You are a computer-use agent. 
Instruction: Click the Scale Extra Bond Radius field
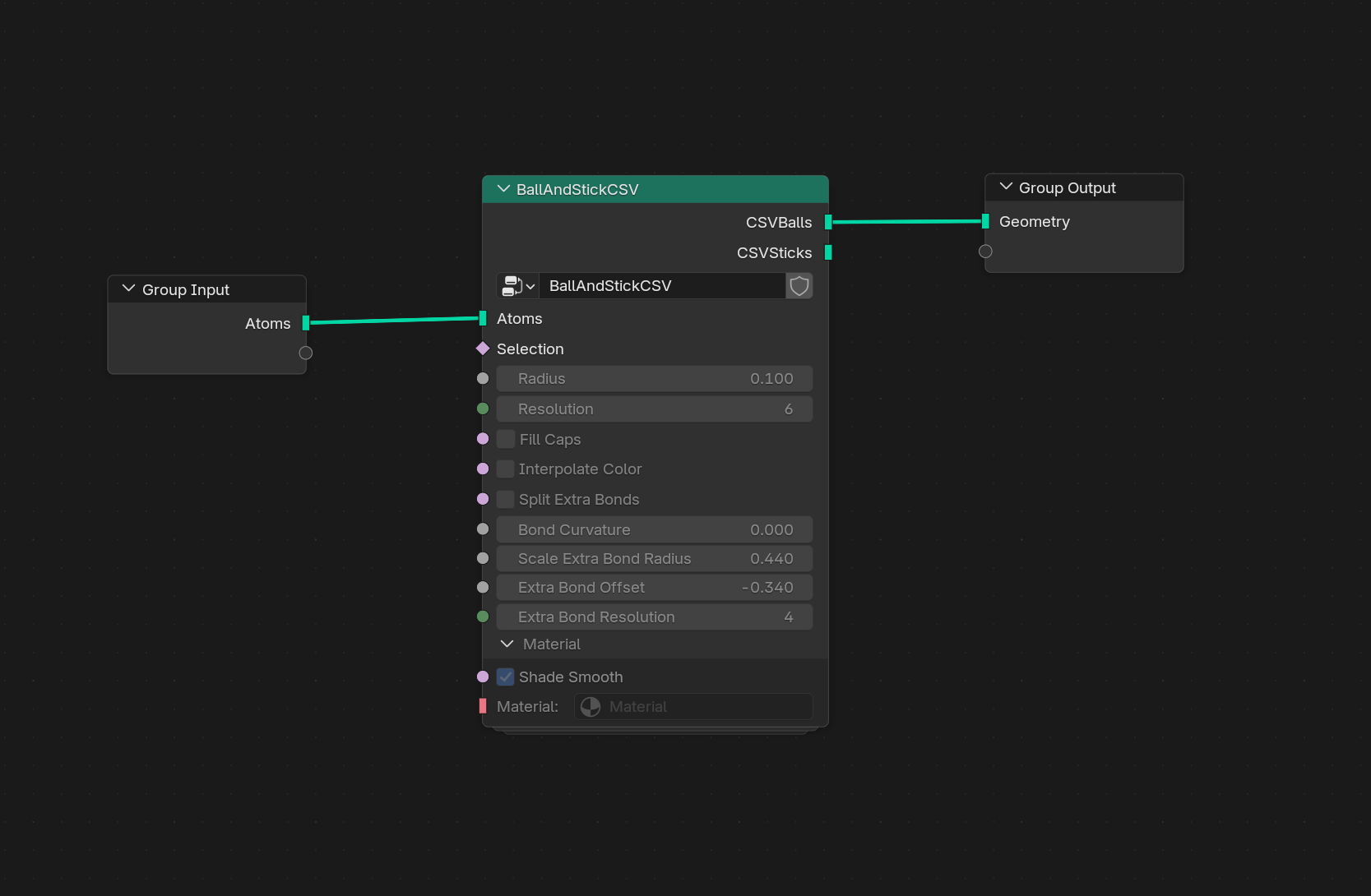pyautogui.click(x=655, y=559)
